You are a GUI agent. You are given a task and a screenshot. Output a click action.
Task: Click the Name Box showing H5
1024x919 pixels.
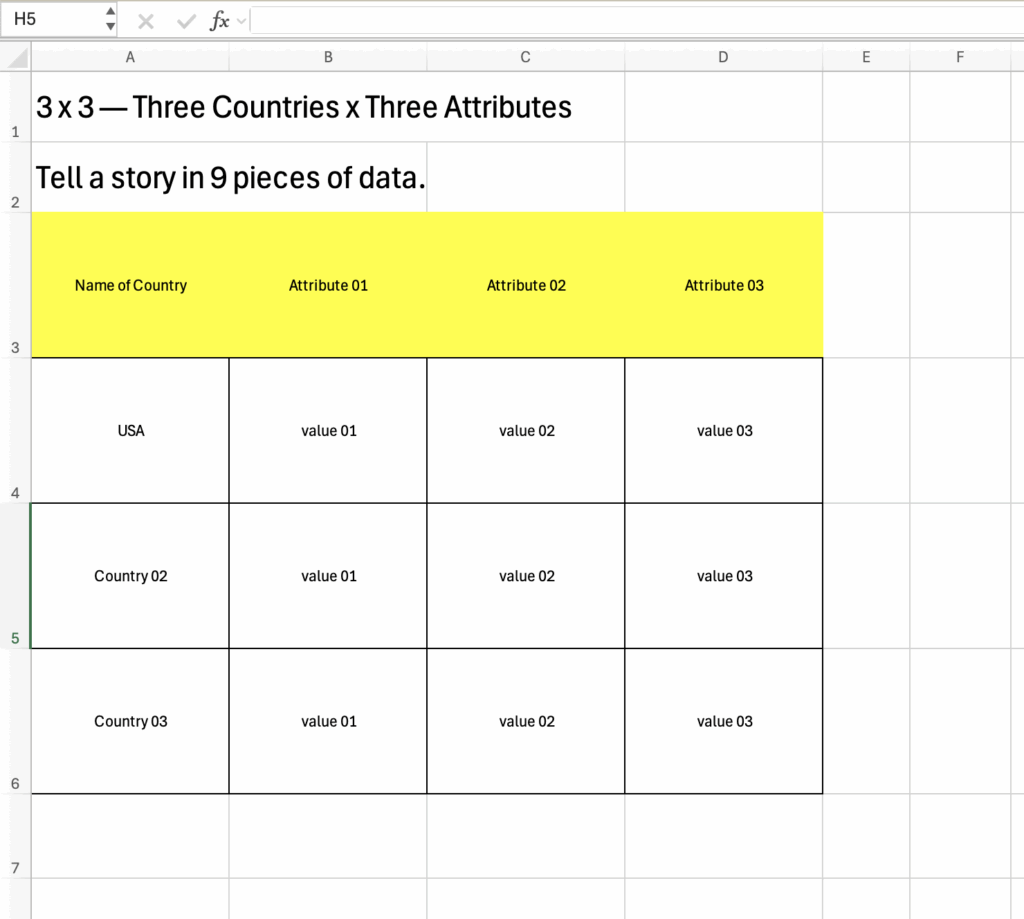[x=52, y=19]
